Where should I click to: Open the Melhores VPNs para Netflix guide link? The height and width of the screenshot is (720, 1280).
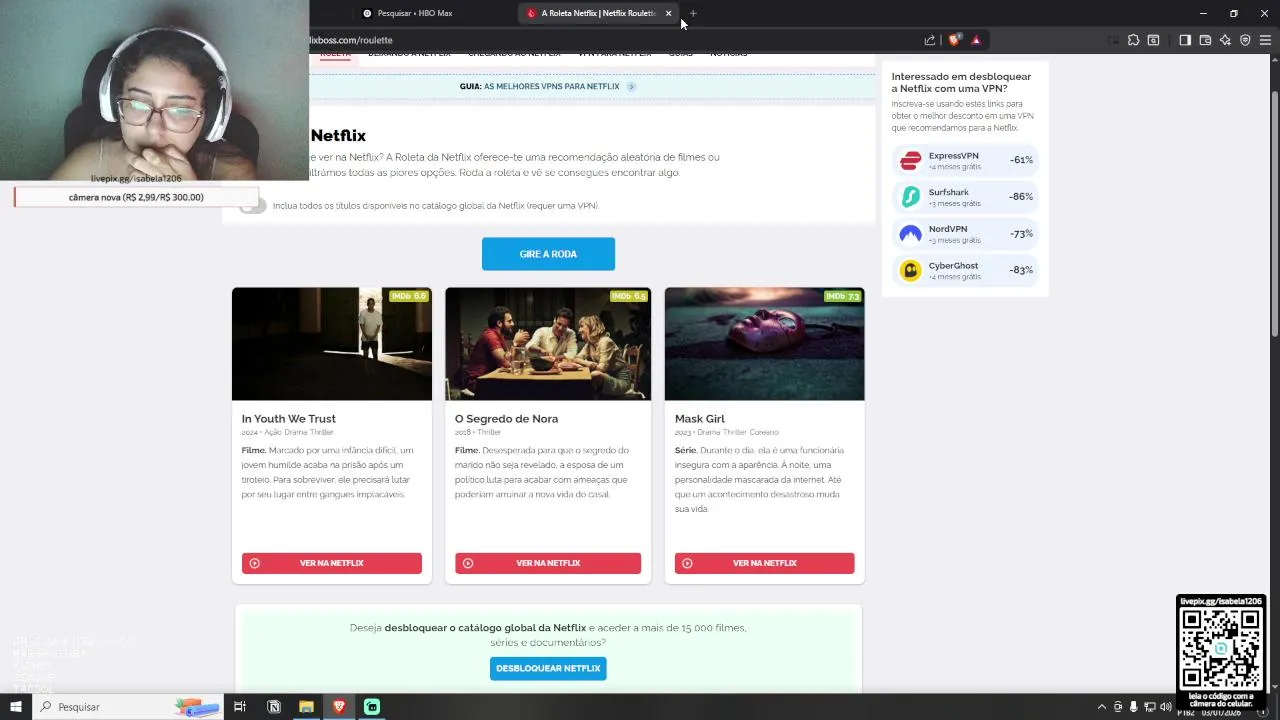[x=551, y=87]
